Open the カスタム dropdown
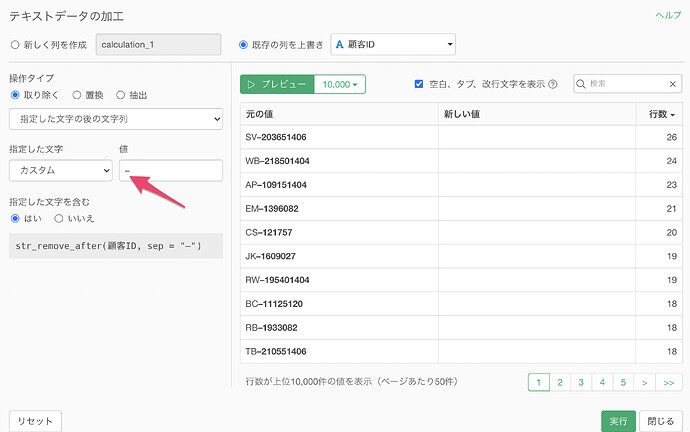 pyautogui.click(x=61, y=171)
